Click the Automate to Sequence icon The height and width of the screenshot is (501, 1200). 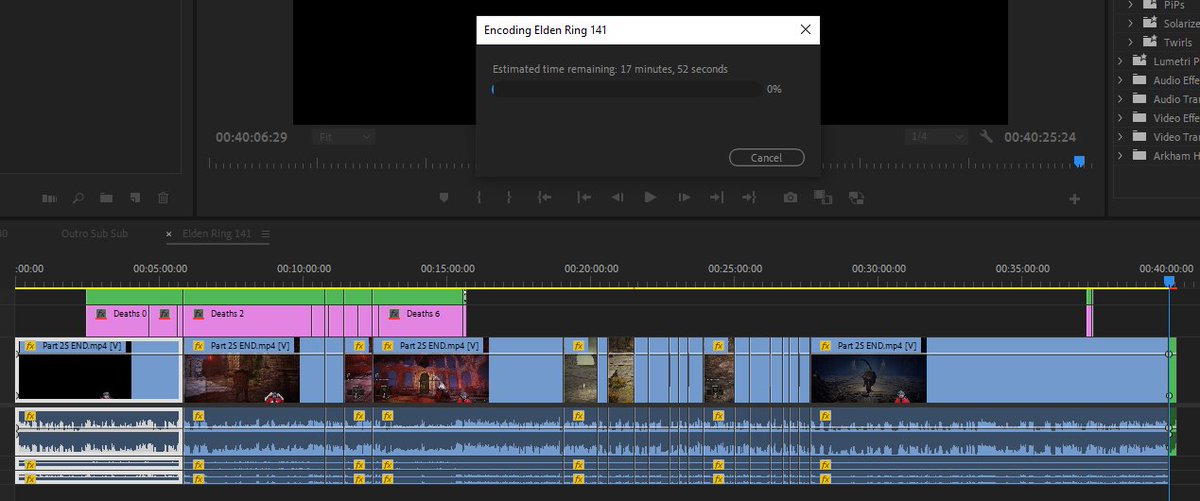pyautogui.click(x=49, y=198)
